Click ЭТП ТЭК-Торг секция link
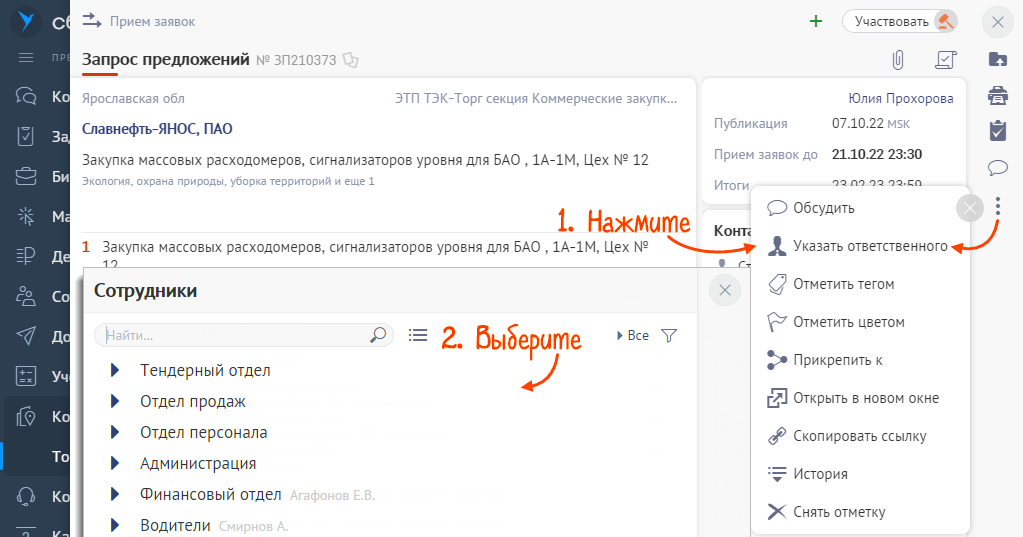The width and height of the screenshot is (1023, 537). pyautogui.click(x=536, y=99)
